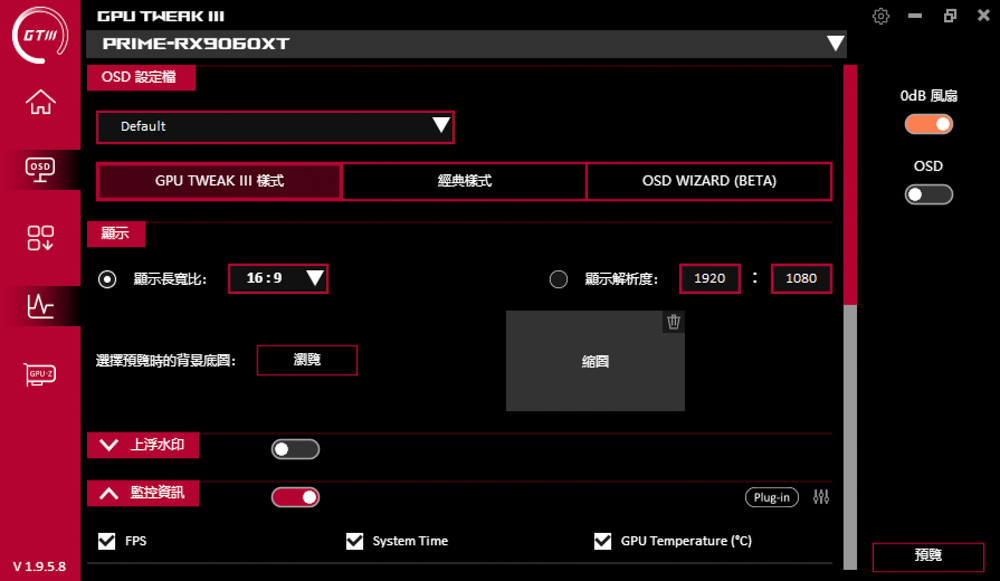1000x581 pixels.
Task: Close the GPU Tweak III window
Action: pos(983,15)
